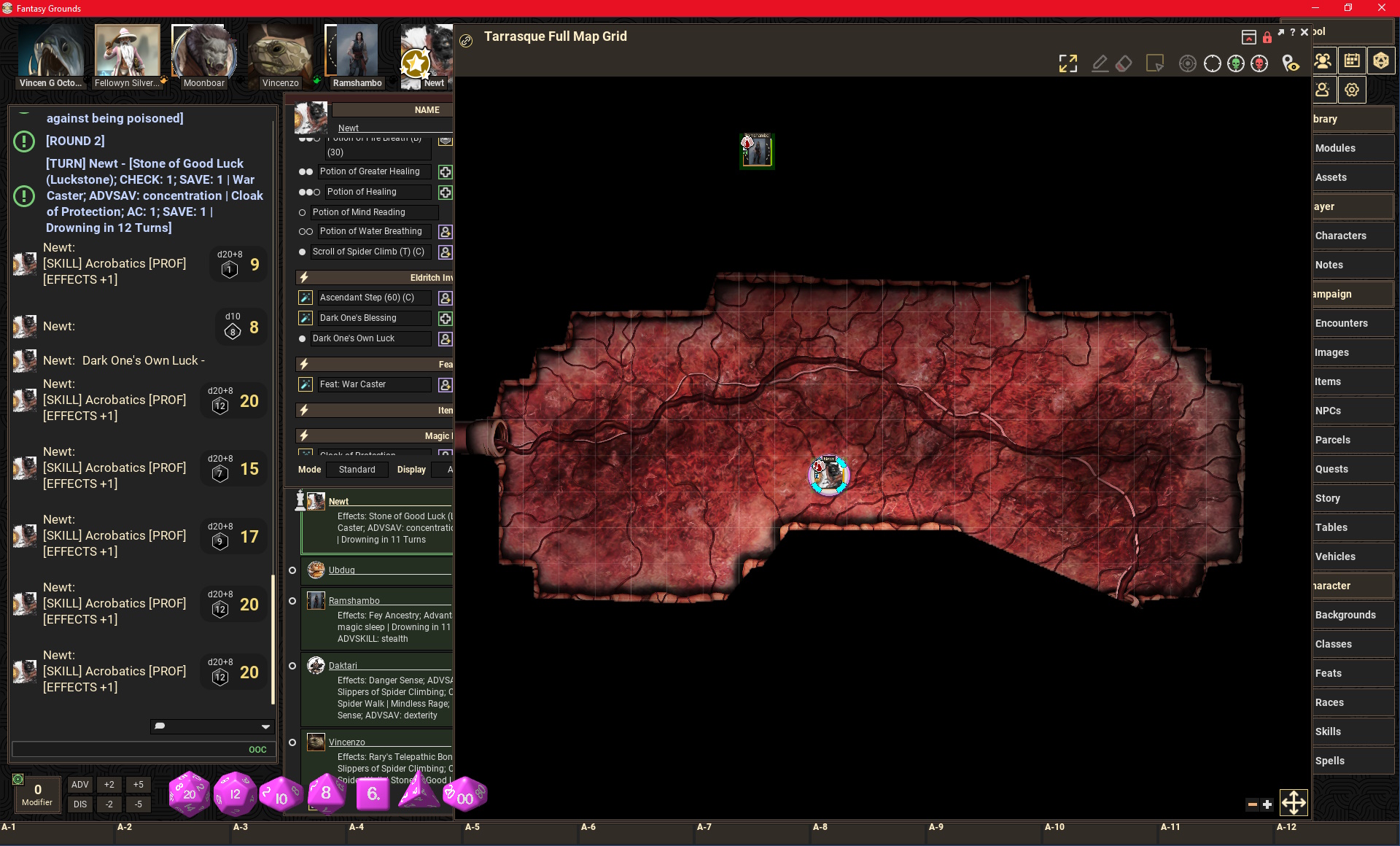
Task: Click the -2 modifier button
Action: [x=109, y=804]
